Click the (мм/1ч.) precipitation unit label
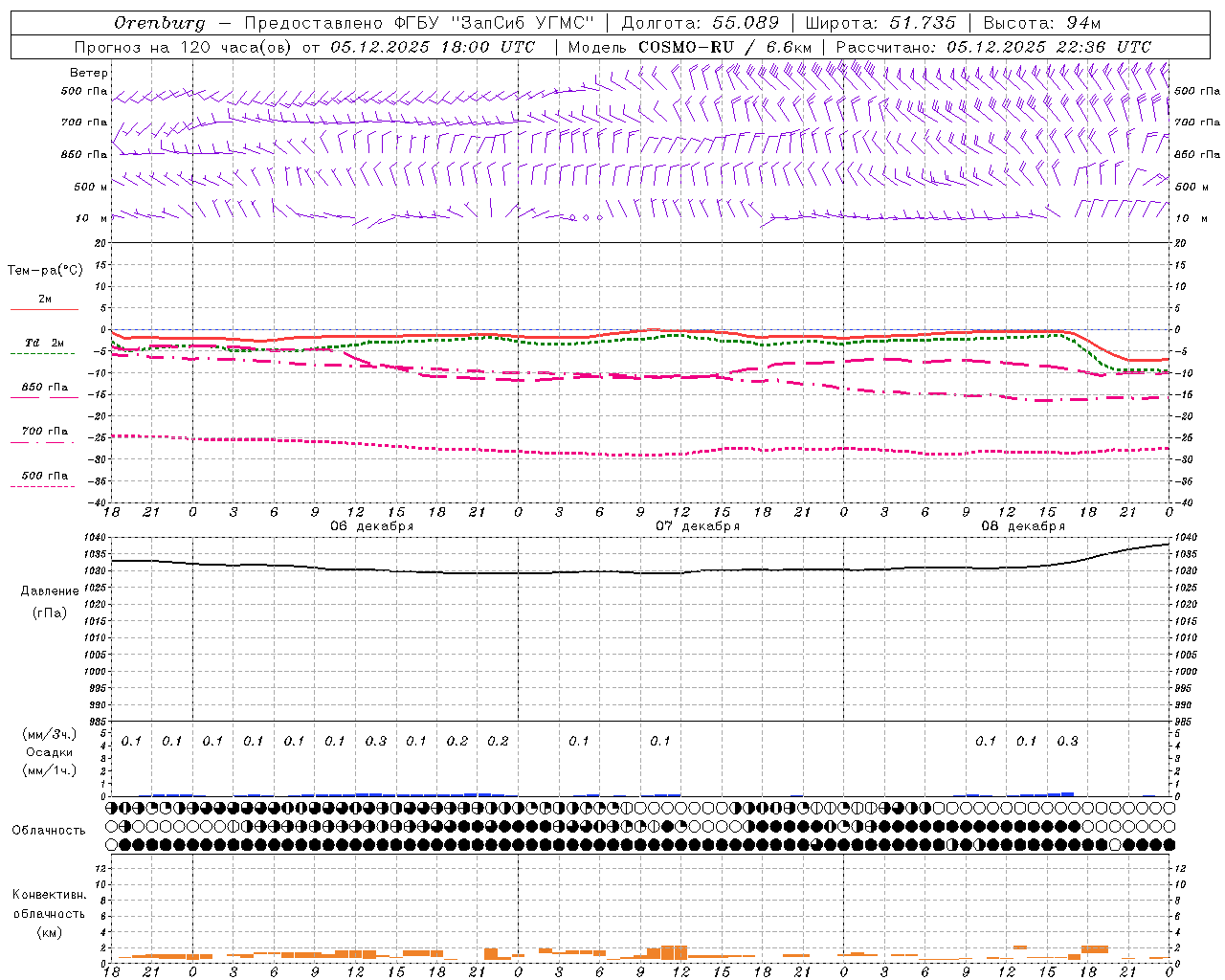Screen dimensions: 1225x980 (x=50, y=770)
